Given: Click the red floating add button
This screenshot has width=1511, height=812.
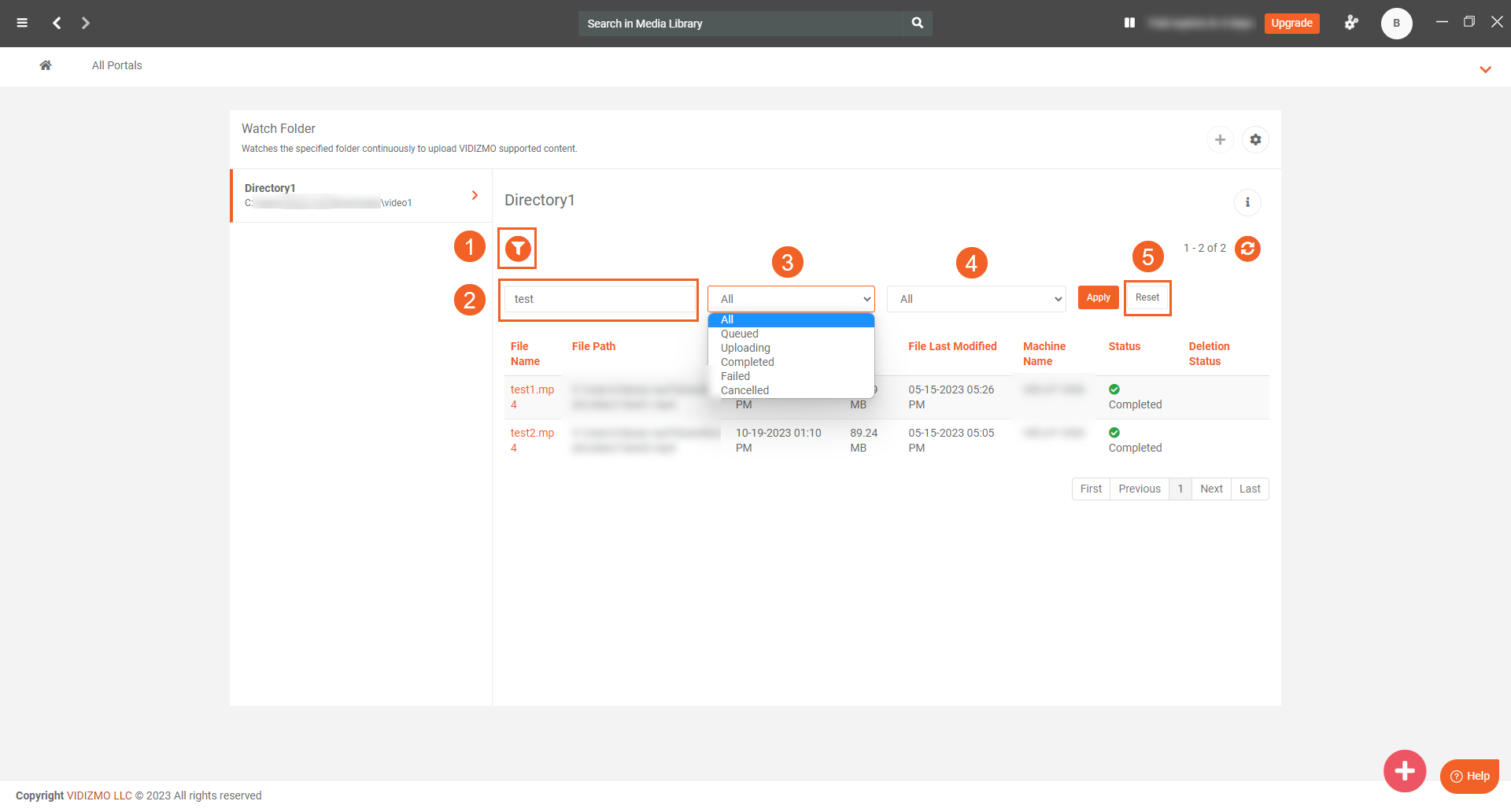Looking at the screenshot, I should [1405, 771].
